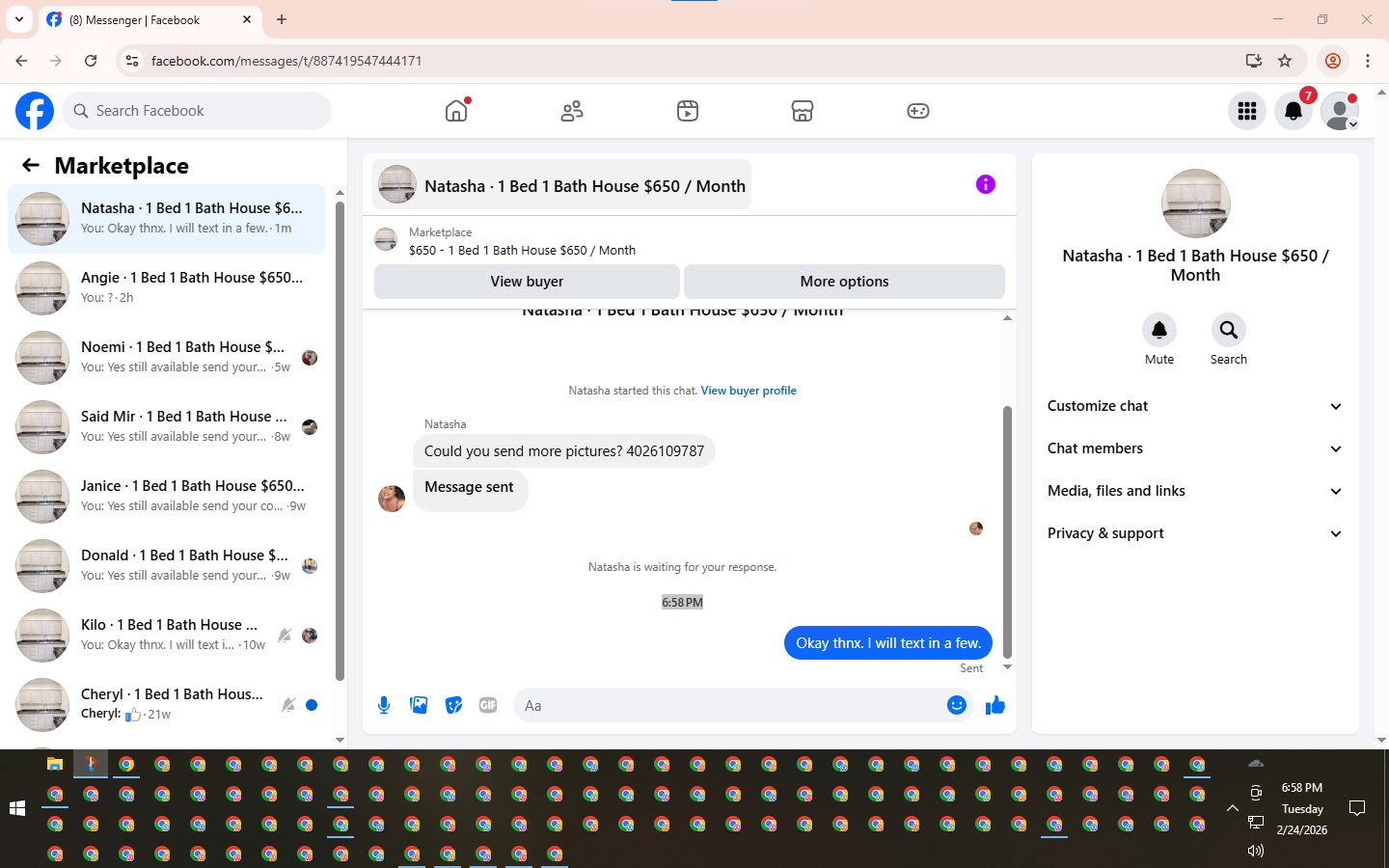The height and width of the screenshot is (868, 1389).
Task: Click Natasha's message with phone number
Action: coord(564,451)
